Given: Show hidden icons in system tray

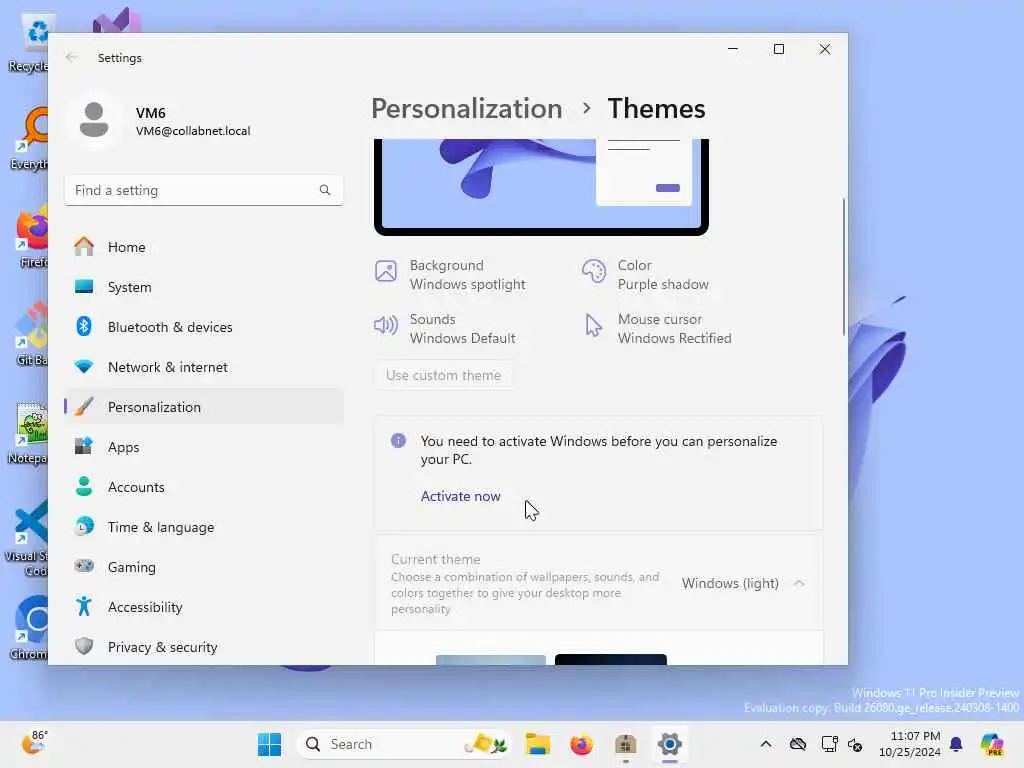Looking at the screenshot, I should (766, 744).
